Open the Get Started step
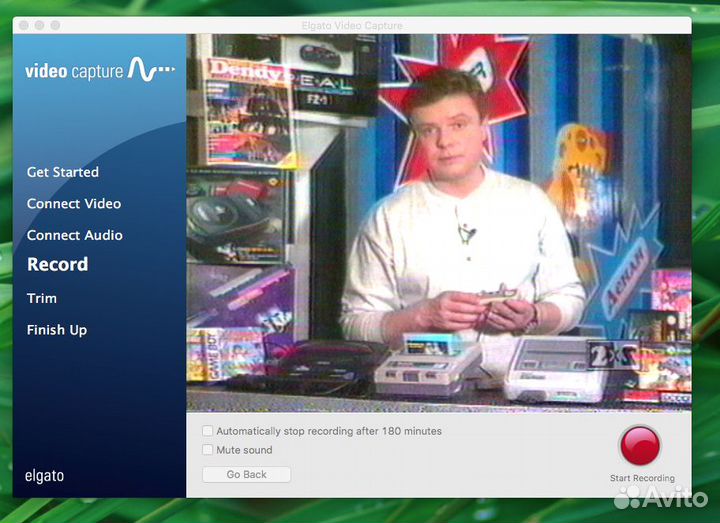 (62, 172)
